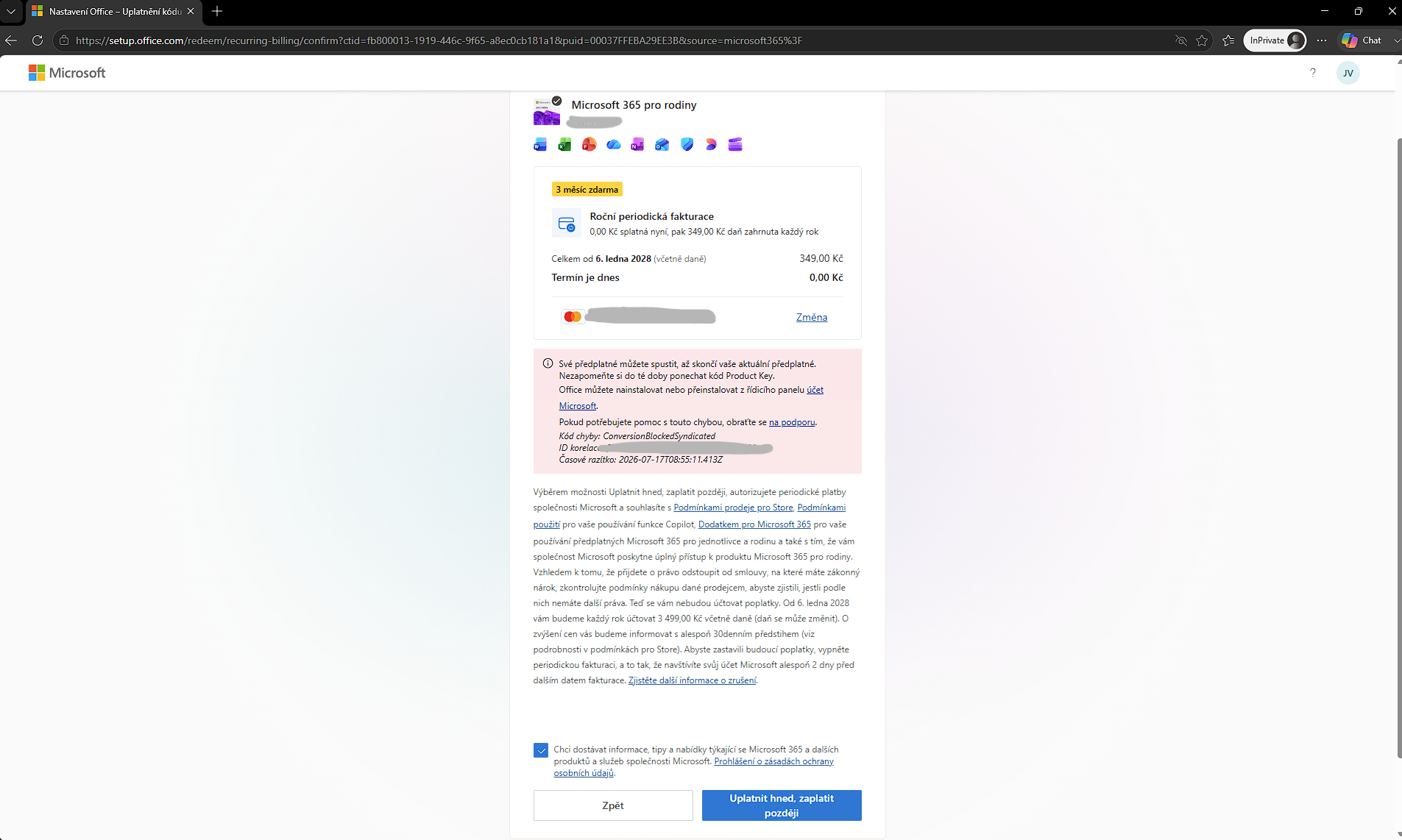
Task: Click the tracking prevention eye icon
Action: click(x=1181, y=40)
